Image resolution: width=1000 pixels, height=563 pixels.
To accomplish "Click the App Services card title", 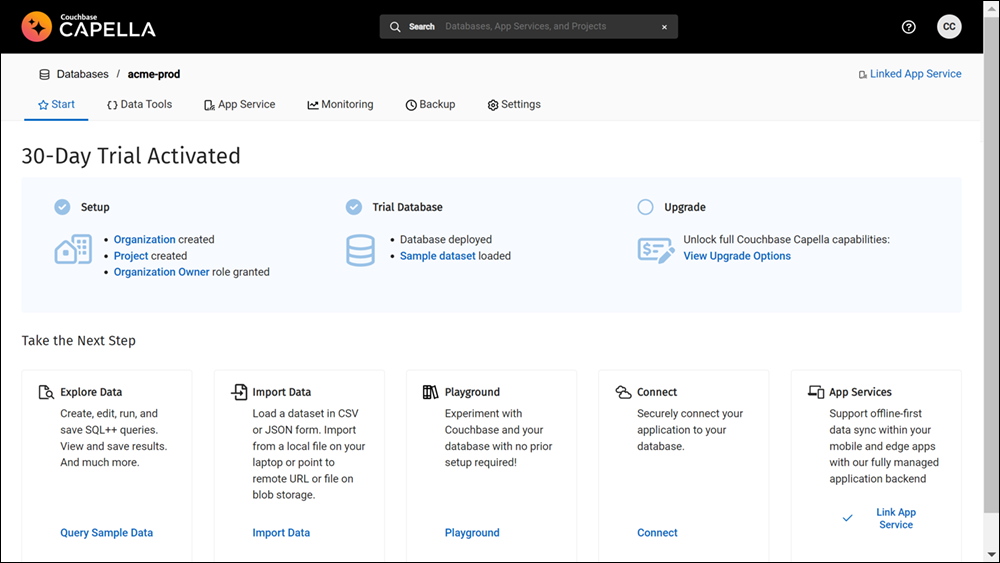I will click(x=860, y=392).
